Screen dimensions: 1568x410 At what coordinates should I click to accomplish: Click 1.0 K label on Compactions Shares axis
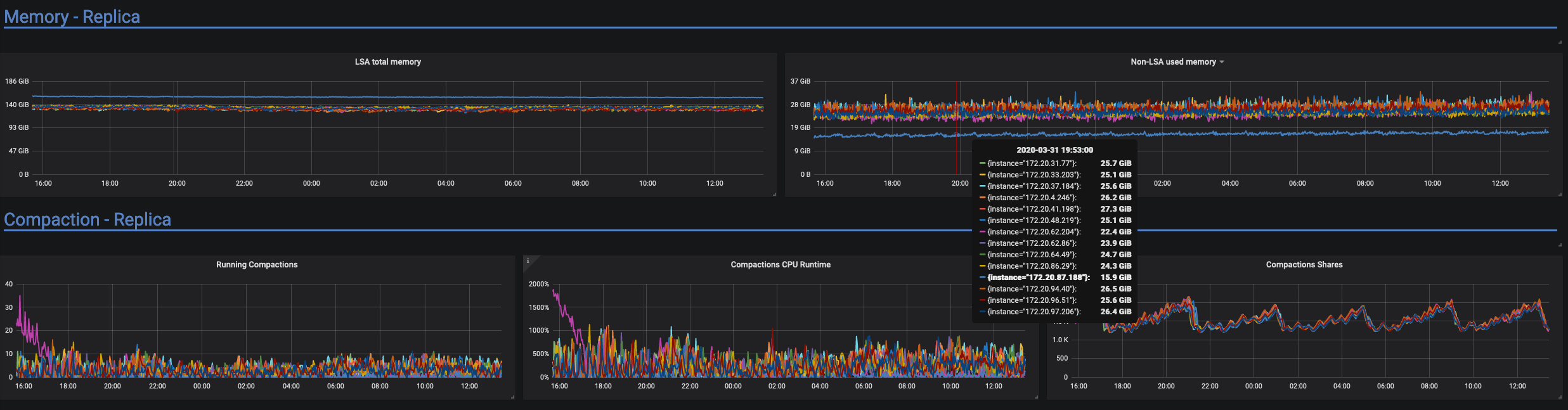pos(1060,340)
